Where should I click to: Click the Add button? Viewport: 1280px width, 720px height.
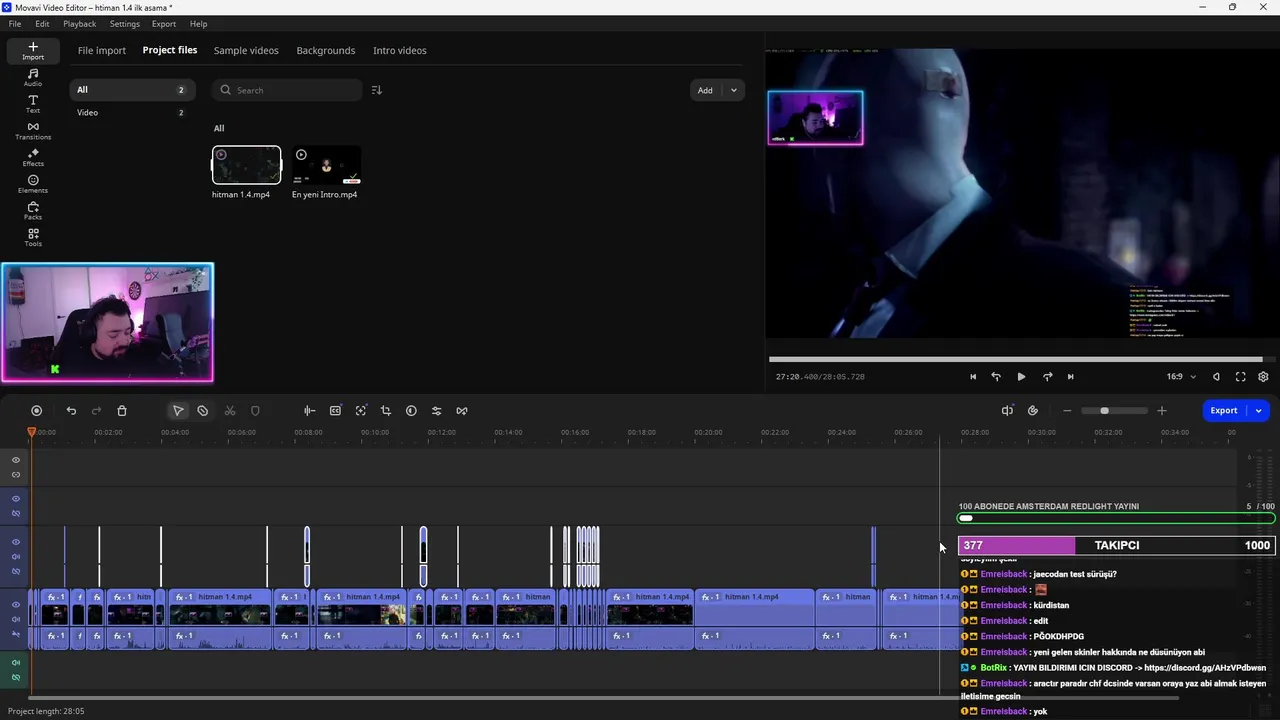click(706, 90)
